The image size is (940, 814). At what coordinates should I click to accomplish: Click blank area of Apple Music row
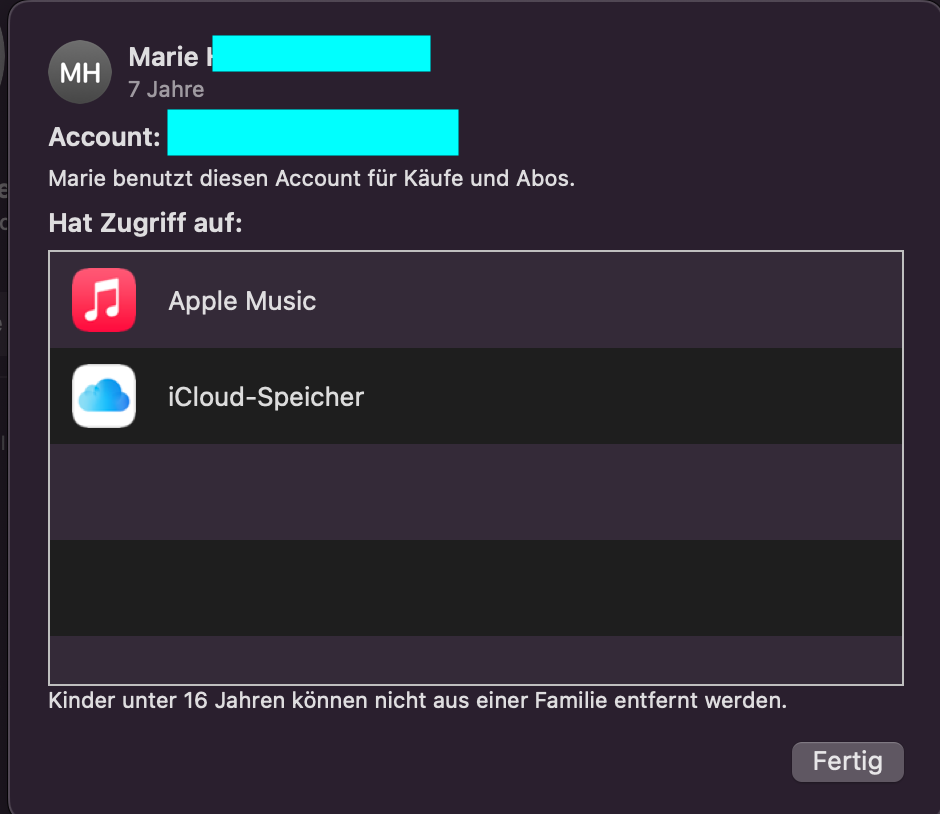(x=620, y=300)
